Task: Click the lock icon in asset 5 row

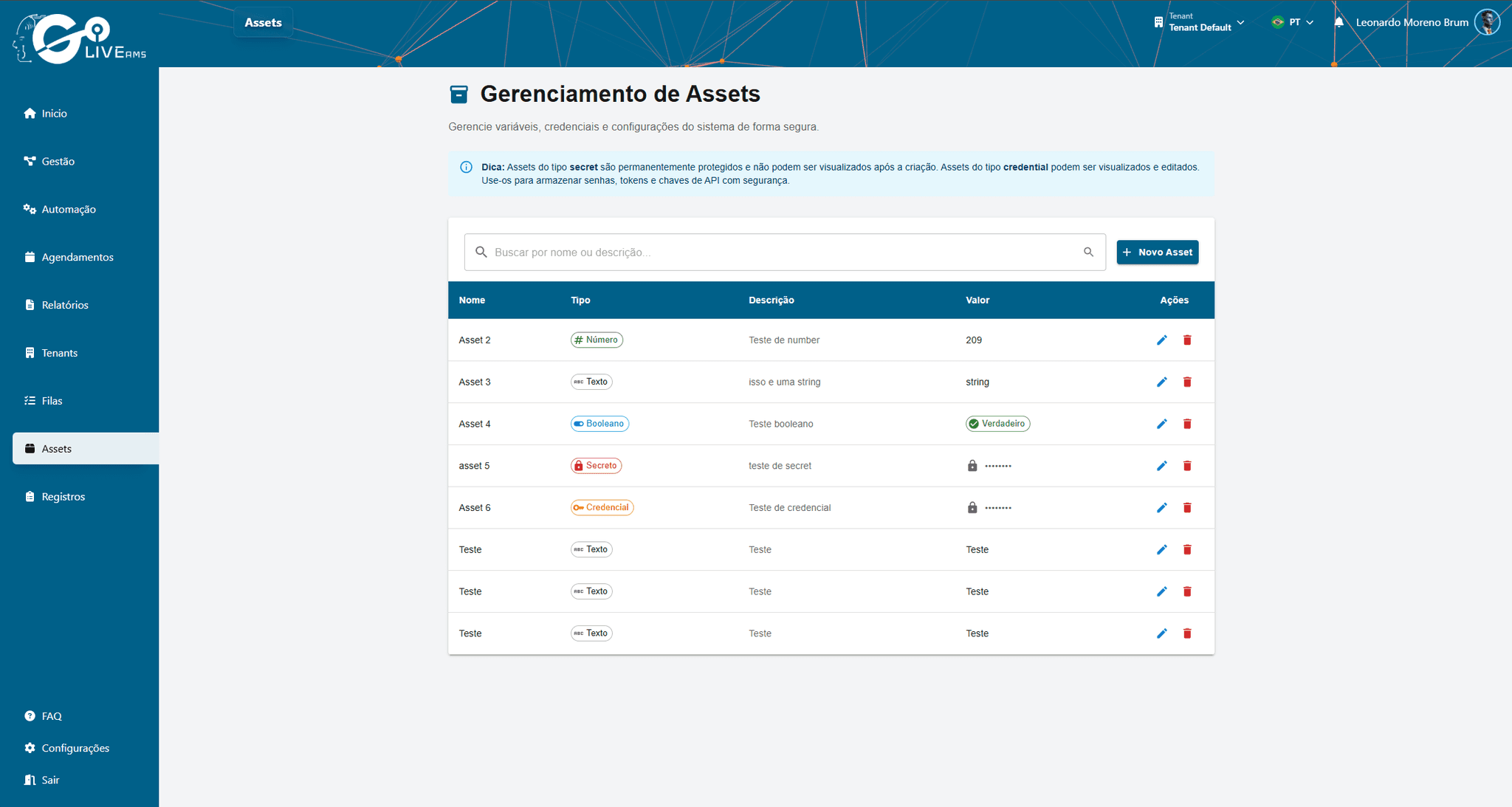Action: (972, 466)
